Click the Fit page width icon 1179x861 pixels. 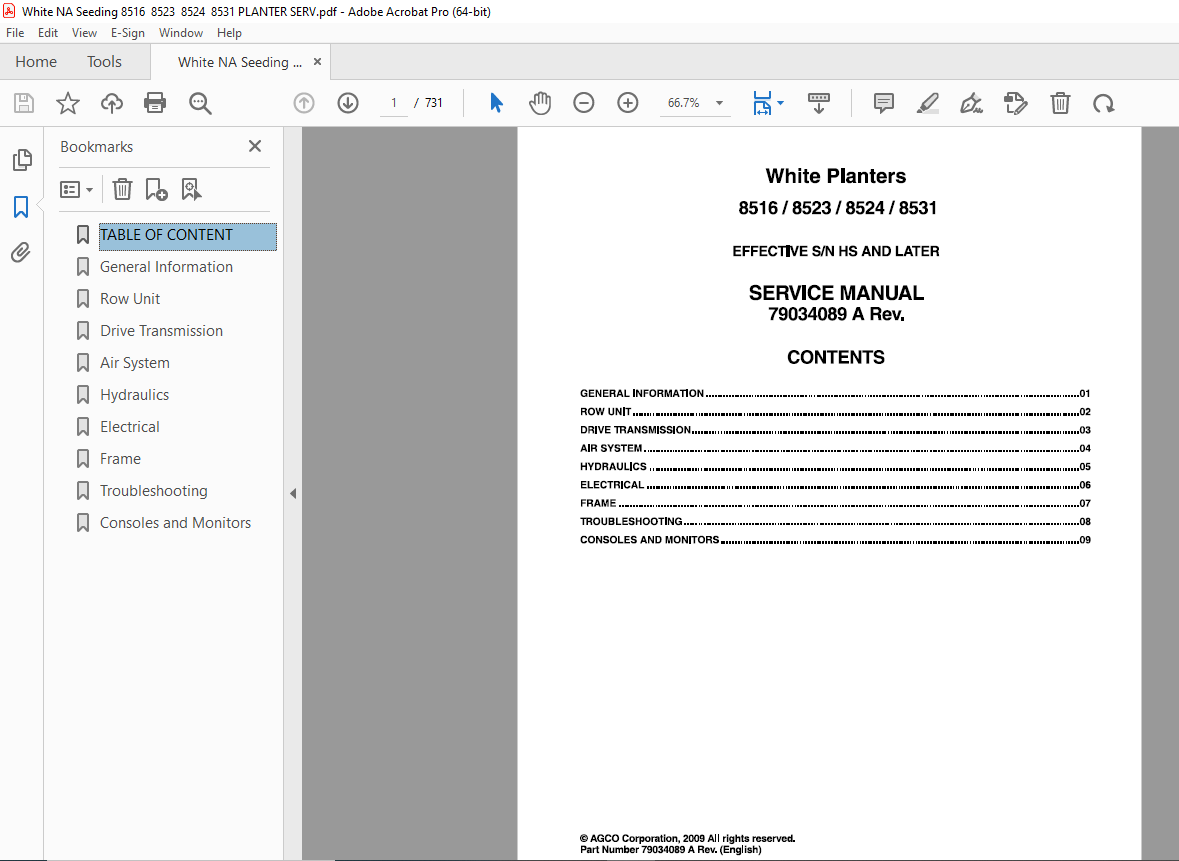click(762, 103)
